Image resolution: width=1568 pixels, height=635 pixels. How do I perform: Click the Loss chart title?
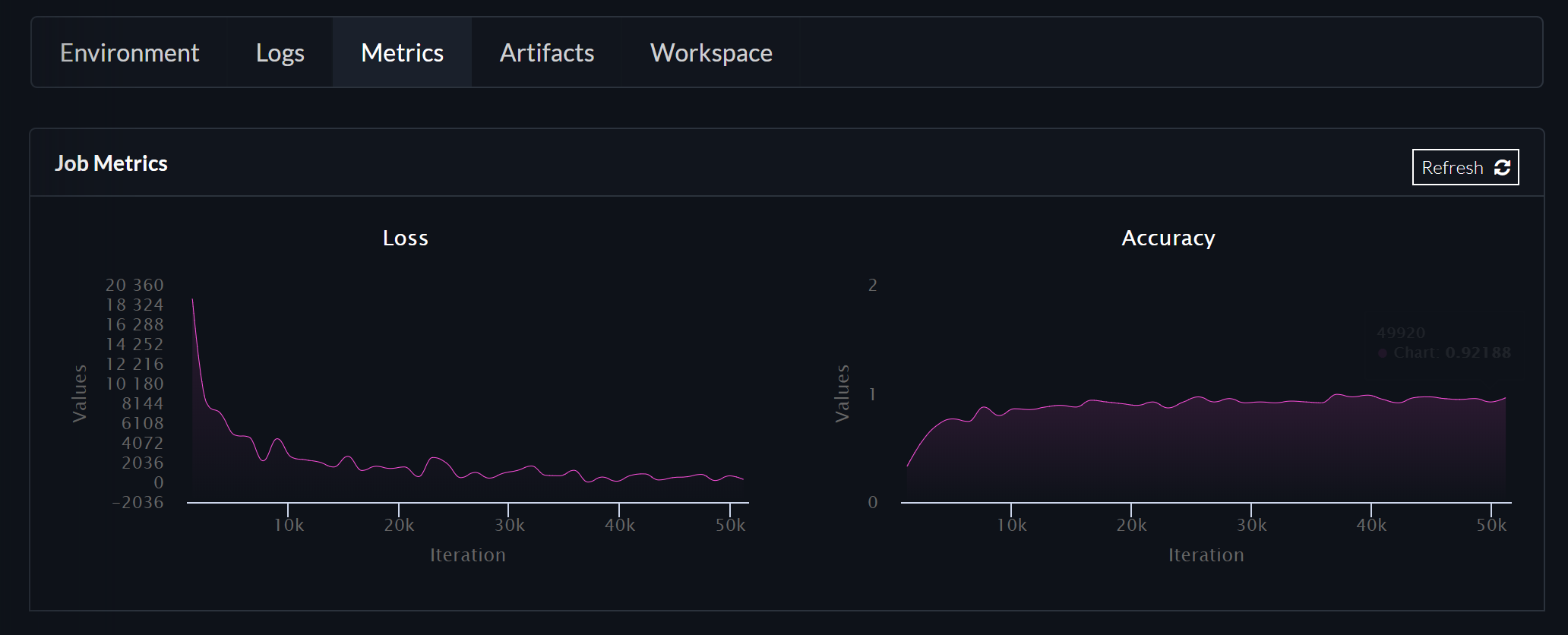pyautogui.click(x=406, y=238)
